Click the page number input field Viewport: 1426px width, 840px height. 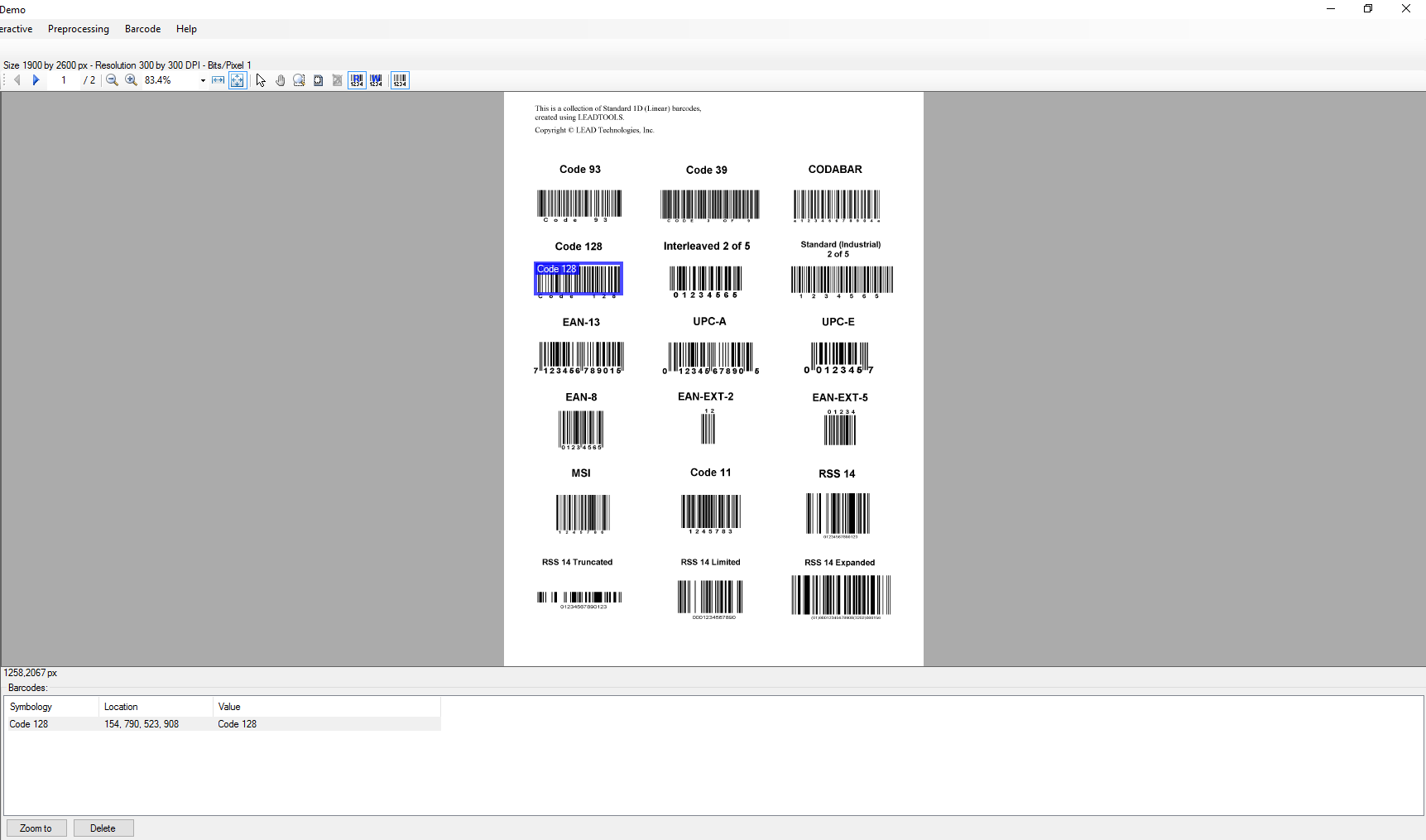click(64, 80)
